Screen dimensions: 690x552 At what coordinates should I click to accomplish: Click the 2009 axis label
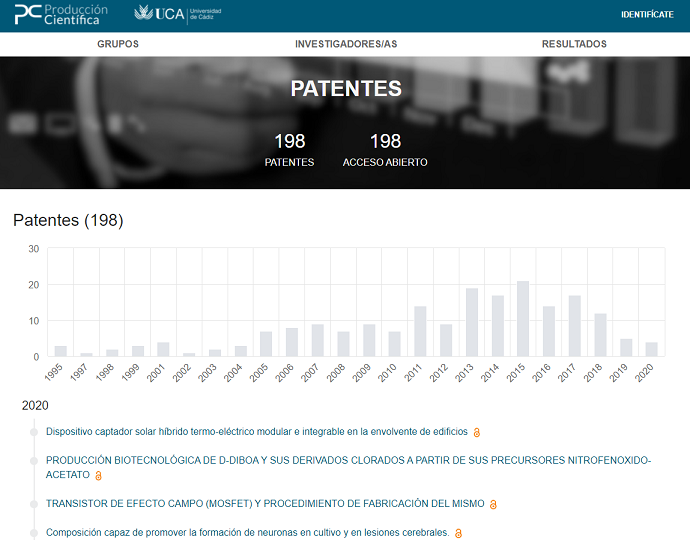point(362,373)
